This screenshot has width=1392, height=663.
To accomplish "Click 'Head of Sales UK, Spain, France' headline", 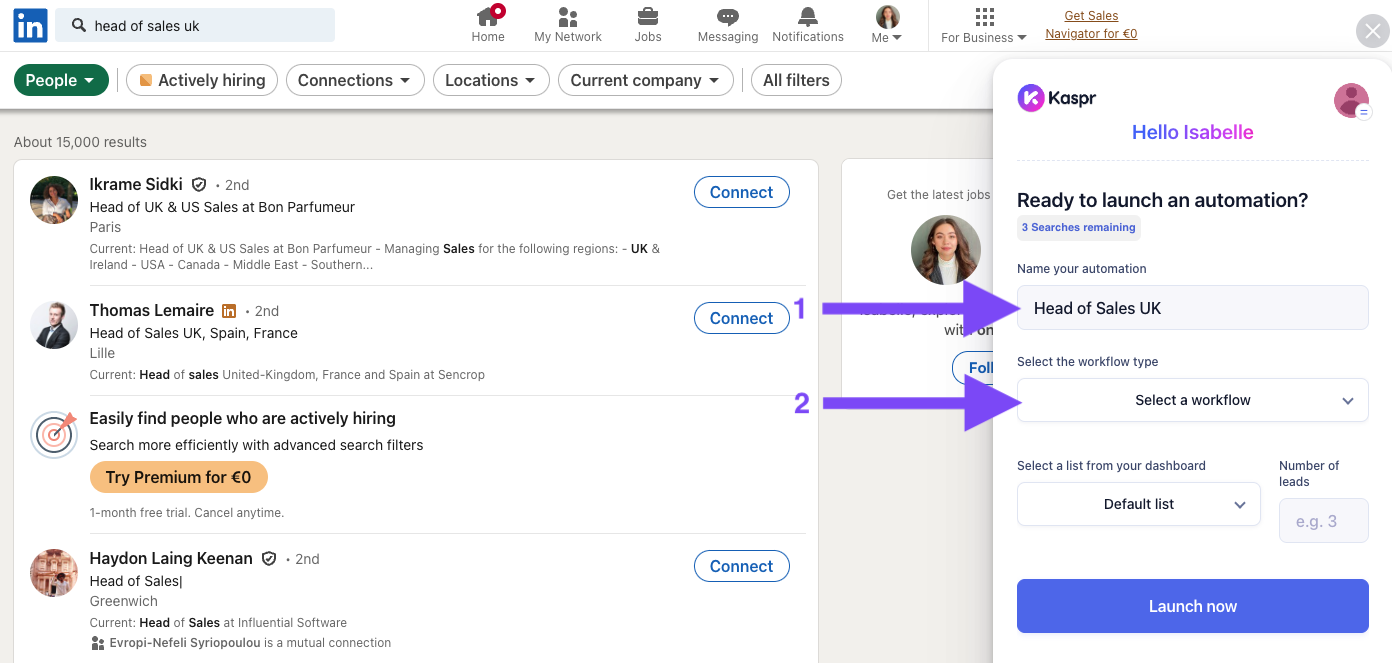I will pos(194,333).
